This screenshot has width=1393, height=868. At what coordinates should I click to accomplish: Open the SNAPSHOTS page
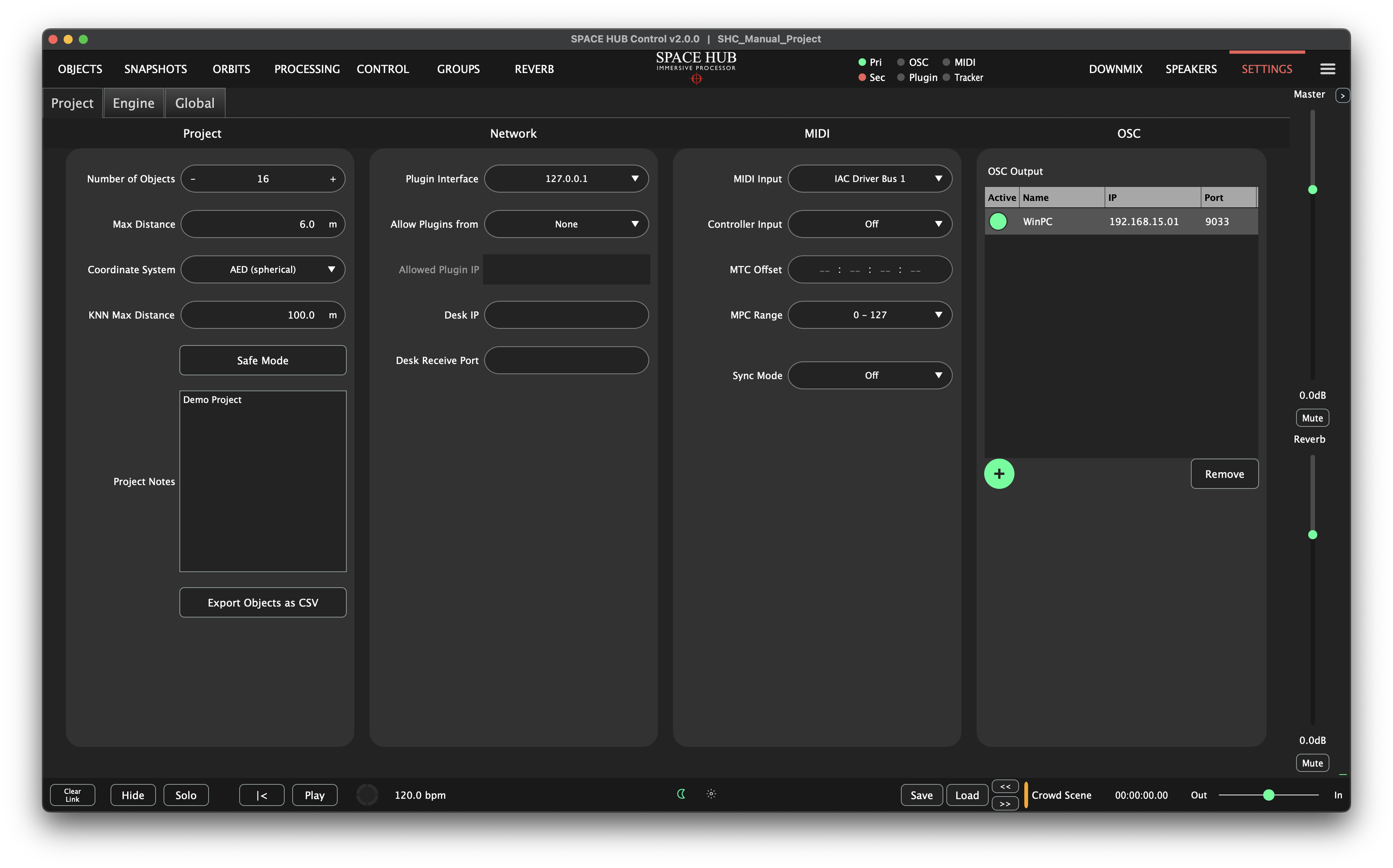tap(156, 69)
